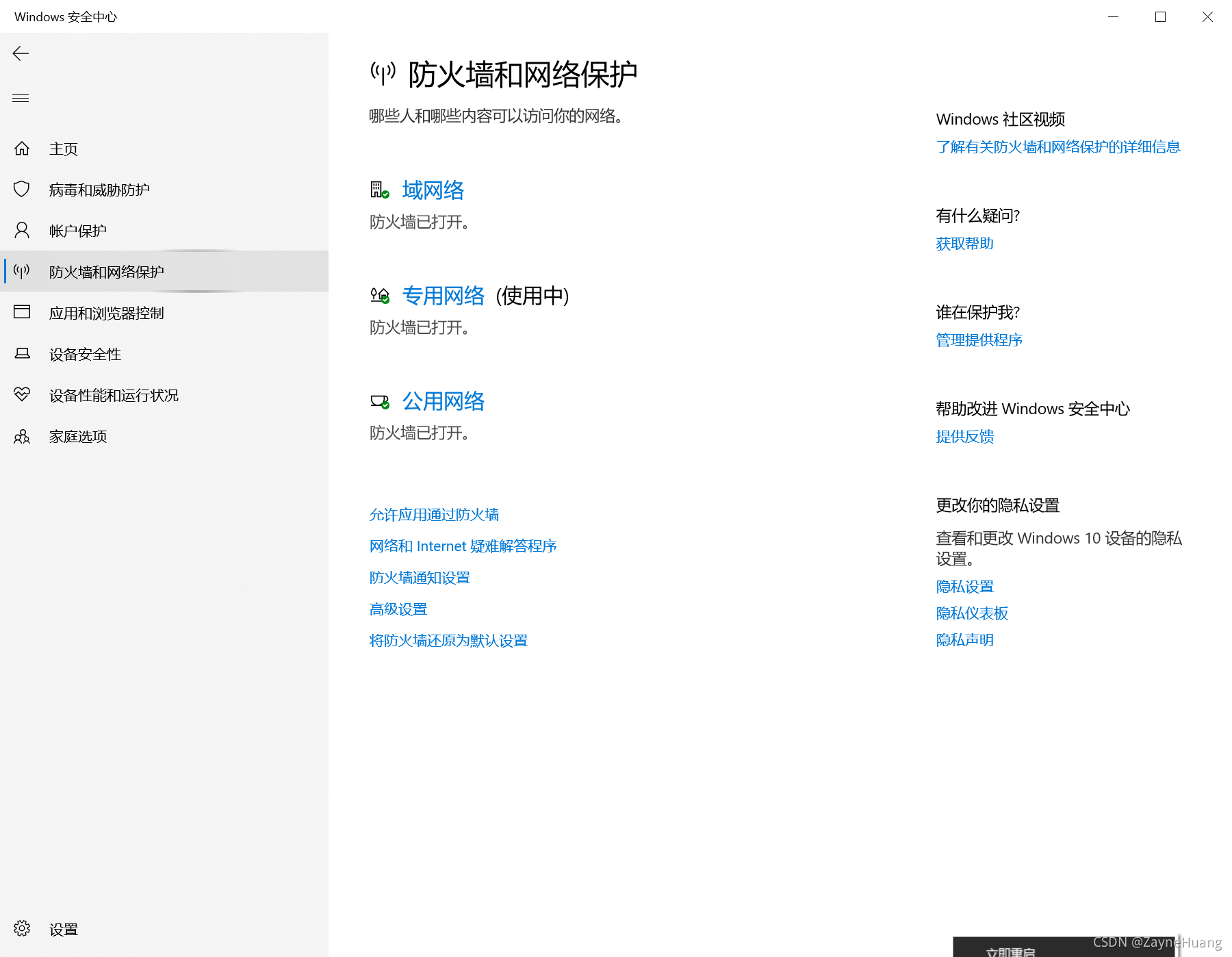Click 防火墙已打开 status under 域网络

(x=420, y=222)
